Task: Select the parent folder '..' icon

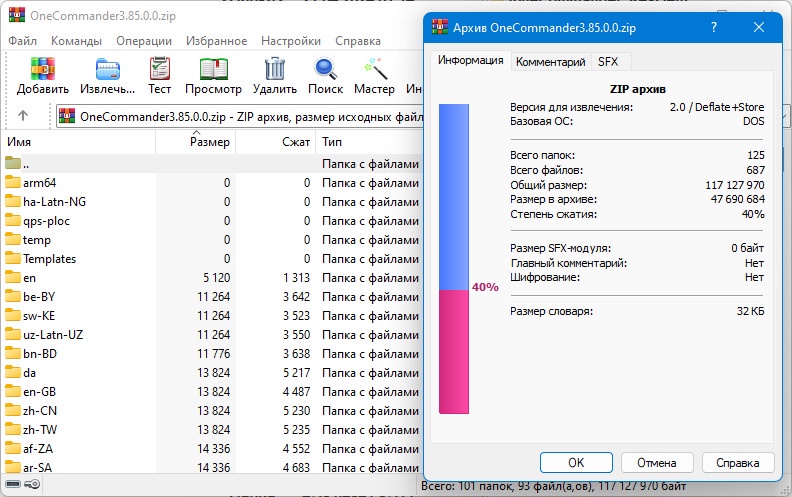Action: [x=13, y=163]
